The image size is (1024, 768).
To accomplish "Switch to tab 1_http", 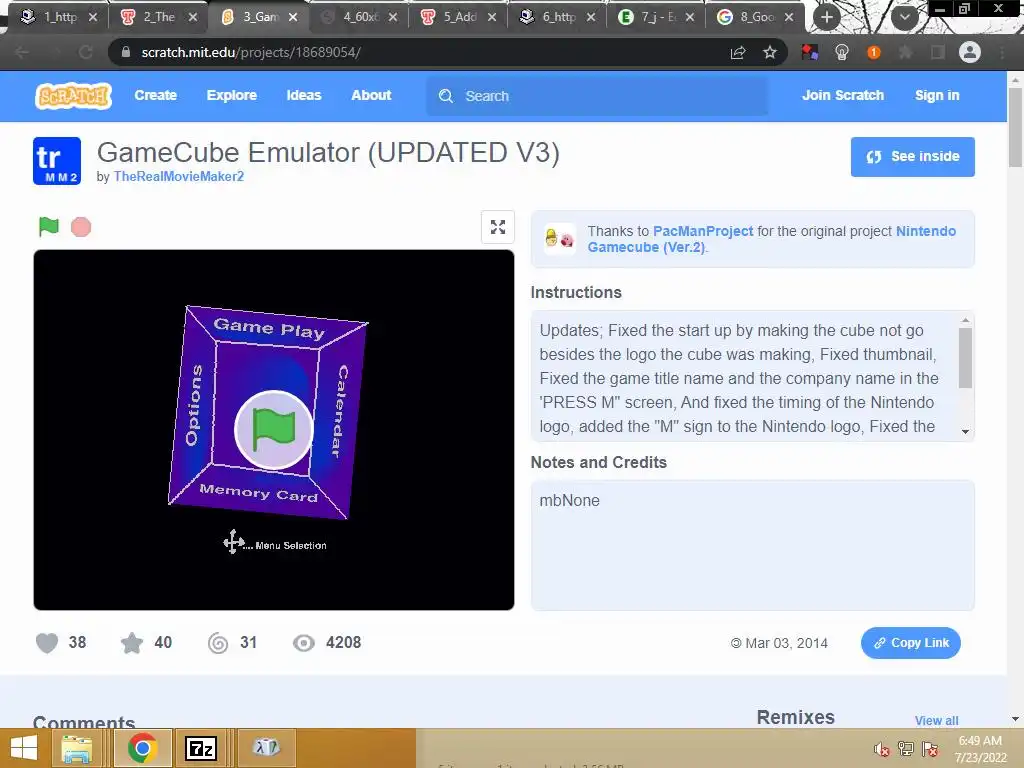I will (x=59, y=17).
